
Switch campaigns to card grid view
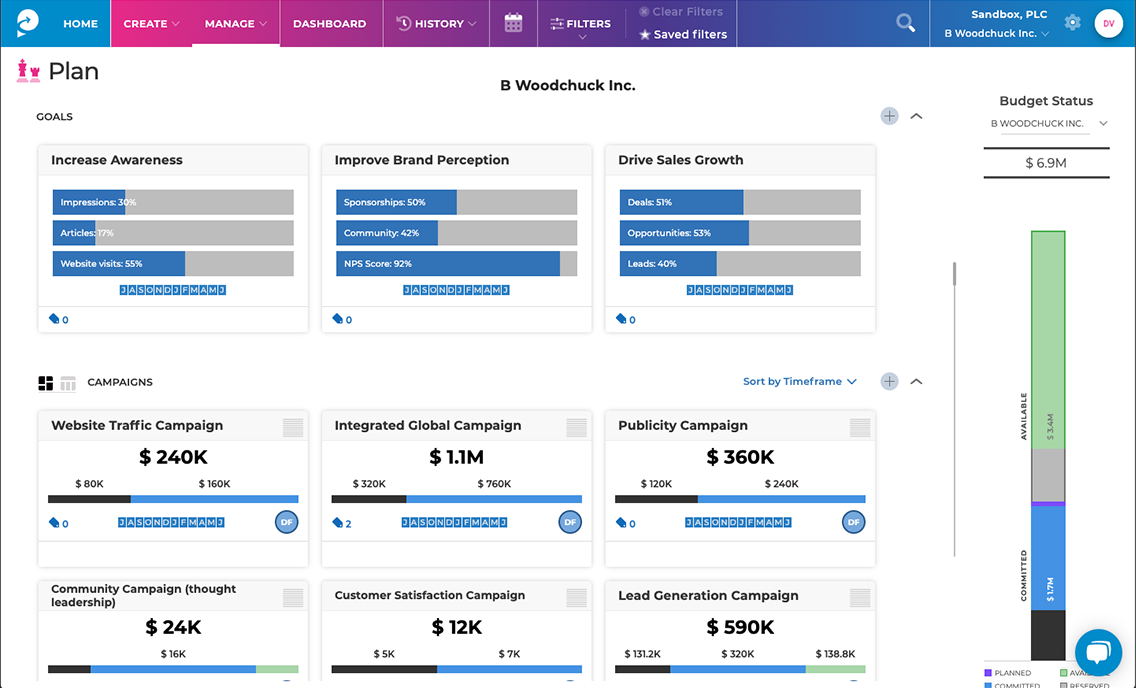click(x=46, y=383)
